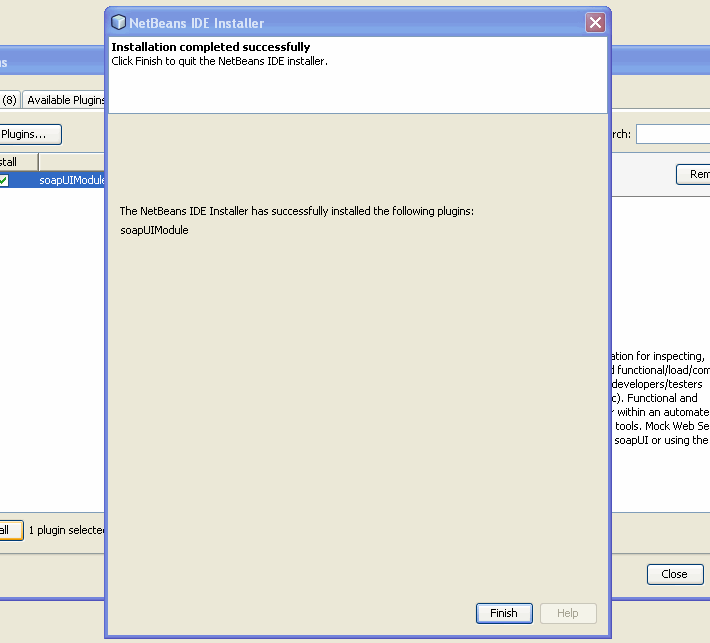
Task: Click the Plugins... button in Plugins window
Action: 30,134
